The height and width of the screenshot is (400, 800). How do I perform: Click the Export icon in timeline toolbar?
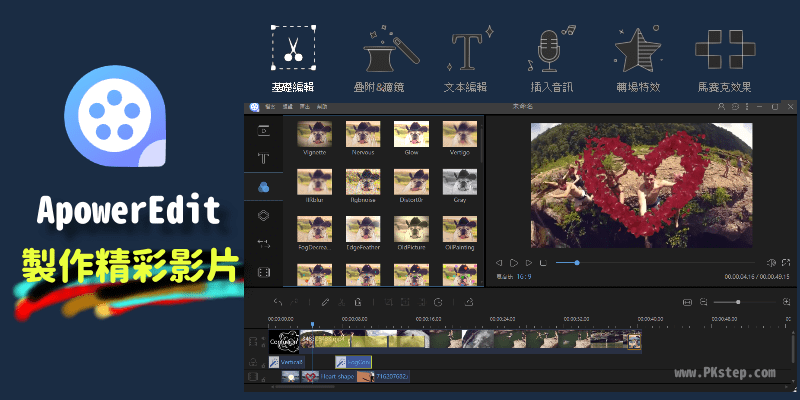pos(469,302)
